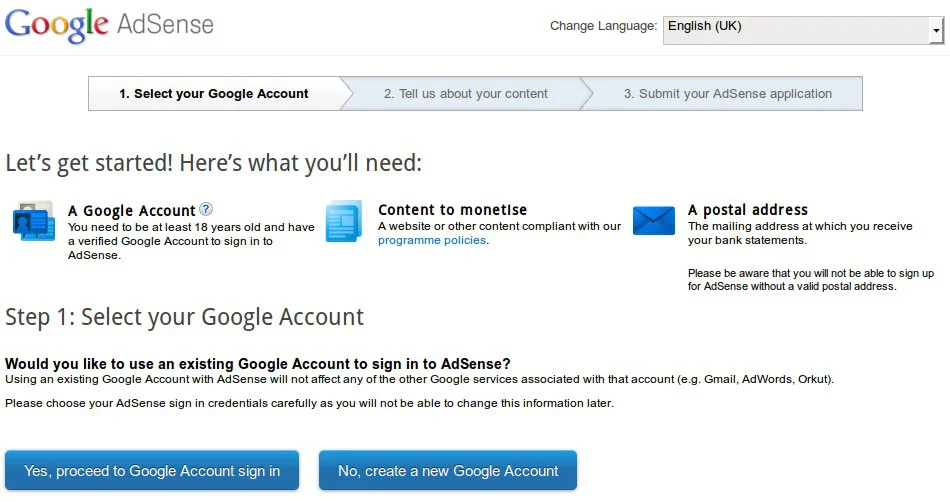This screenshot has width=950, height=502.
Task: Open the programme policies link
Action: pos(431,241)
